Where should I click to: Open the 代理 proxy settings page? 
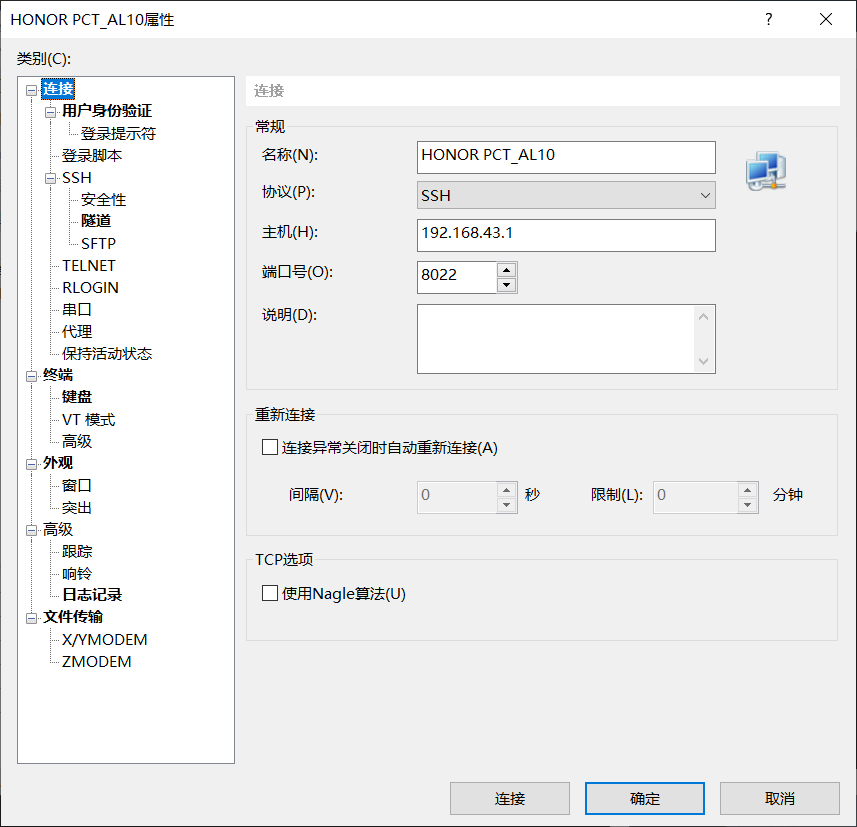point(77,331)
